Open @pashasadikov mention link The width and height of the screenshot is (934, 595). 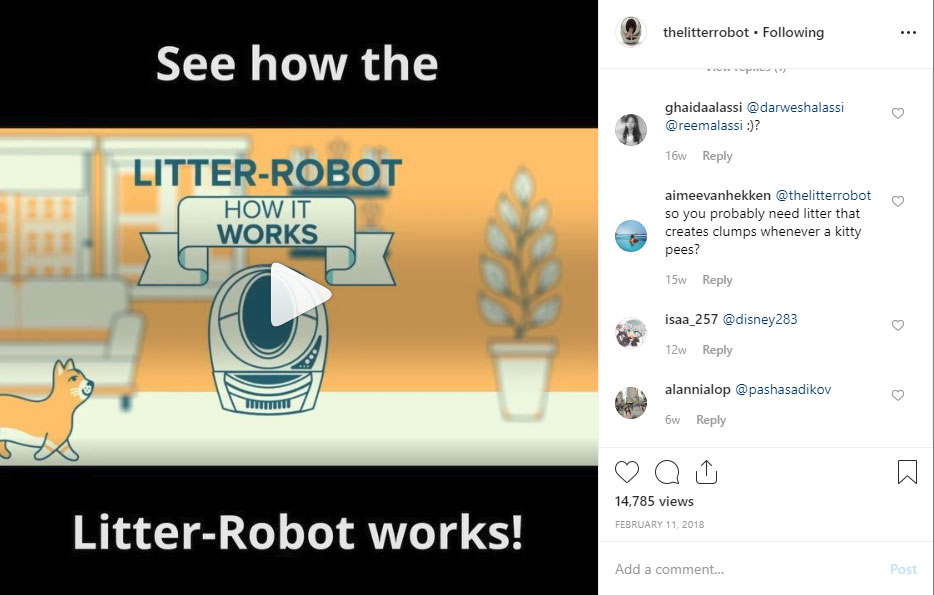pyautogui.click(x=783, y=390)
